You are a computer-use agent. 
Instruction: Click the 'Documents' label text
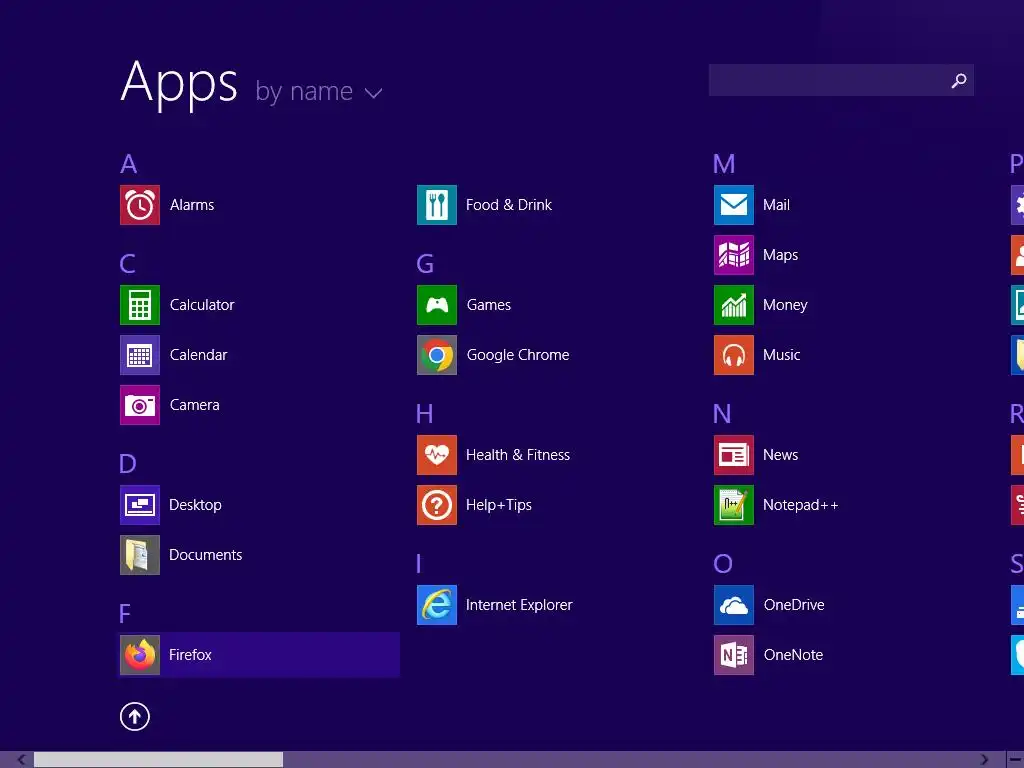[206, 555]
